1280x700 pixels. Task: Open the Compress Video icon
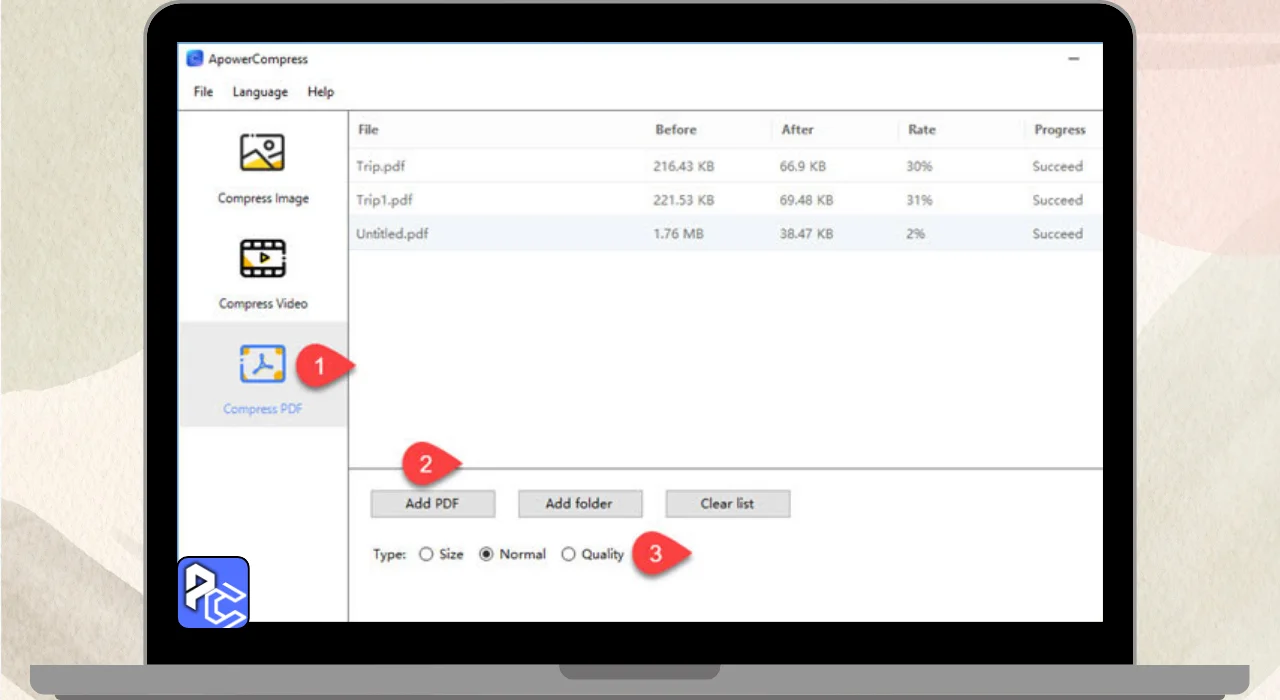pos(262,258)
